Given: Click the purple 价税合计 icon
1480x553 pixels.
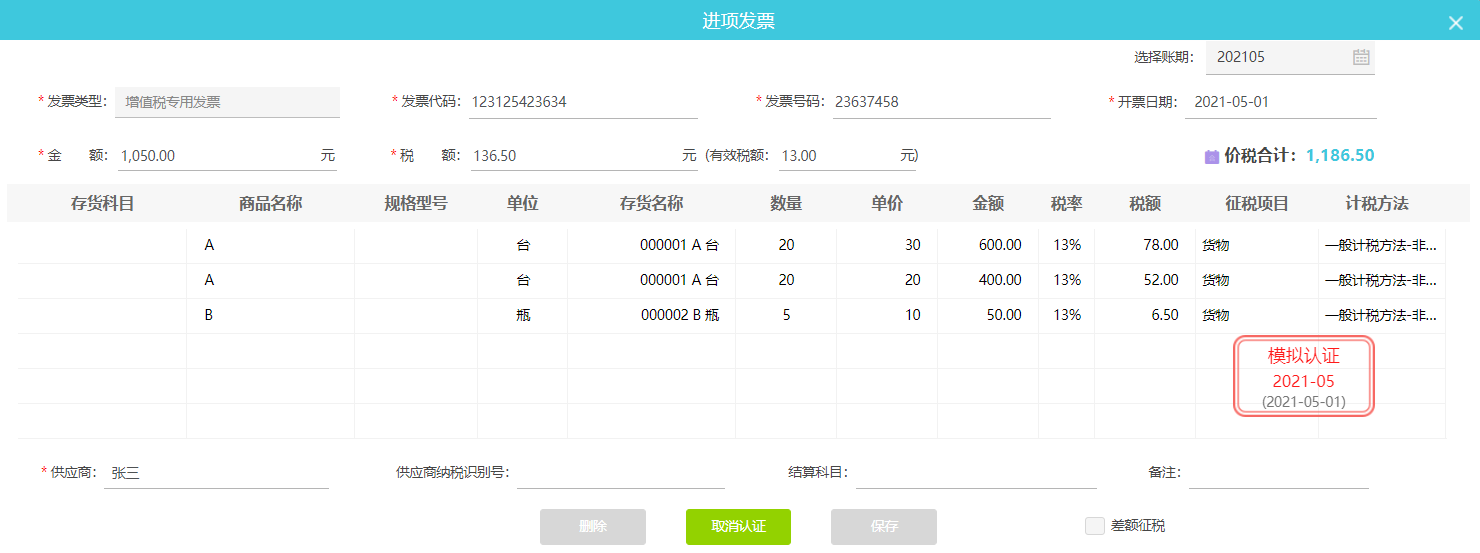Looking at the screenshot, I should [x=1212, y=156].
